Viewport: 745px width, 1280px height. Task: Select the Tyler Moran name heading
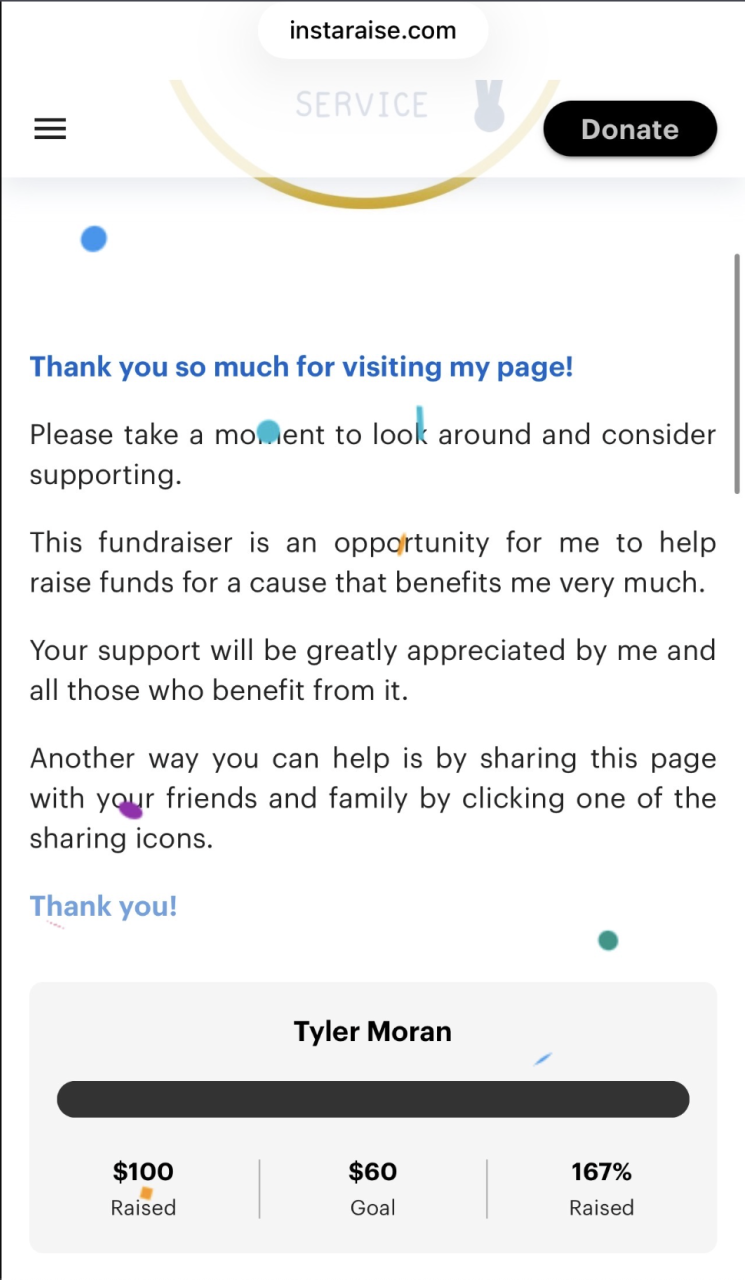(x=372, y=1031)
